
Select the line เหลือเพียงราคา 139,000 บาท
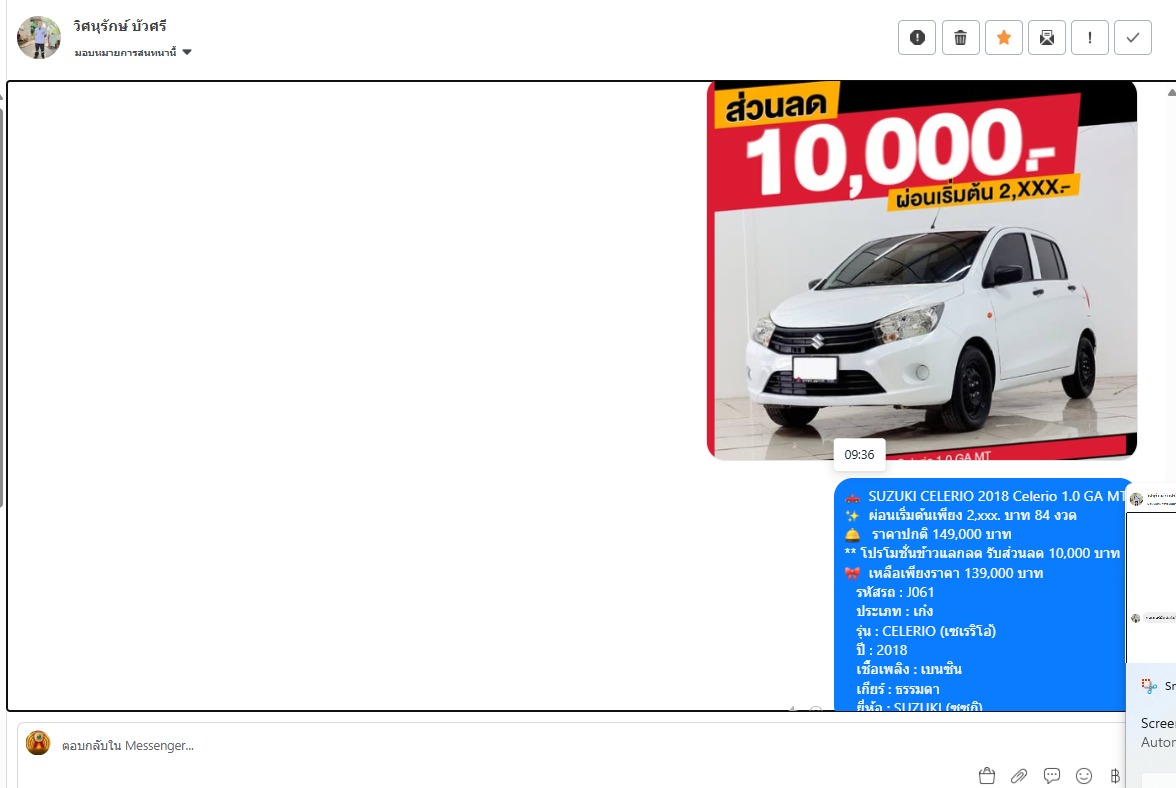[x=956, y=573]
